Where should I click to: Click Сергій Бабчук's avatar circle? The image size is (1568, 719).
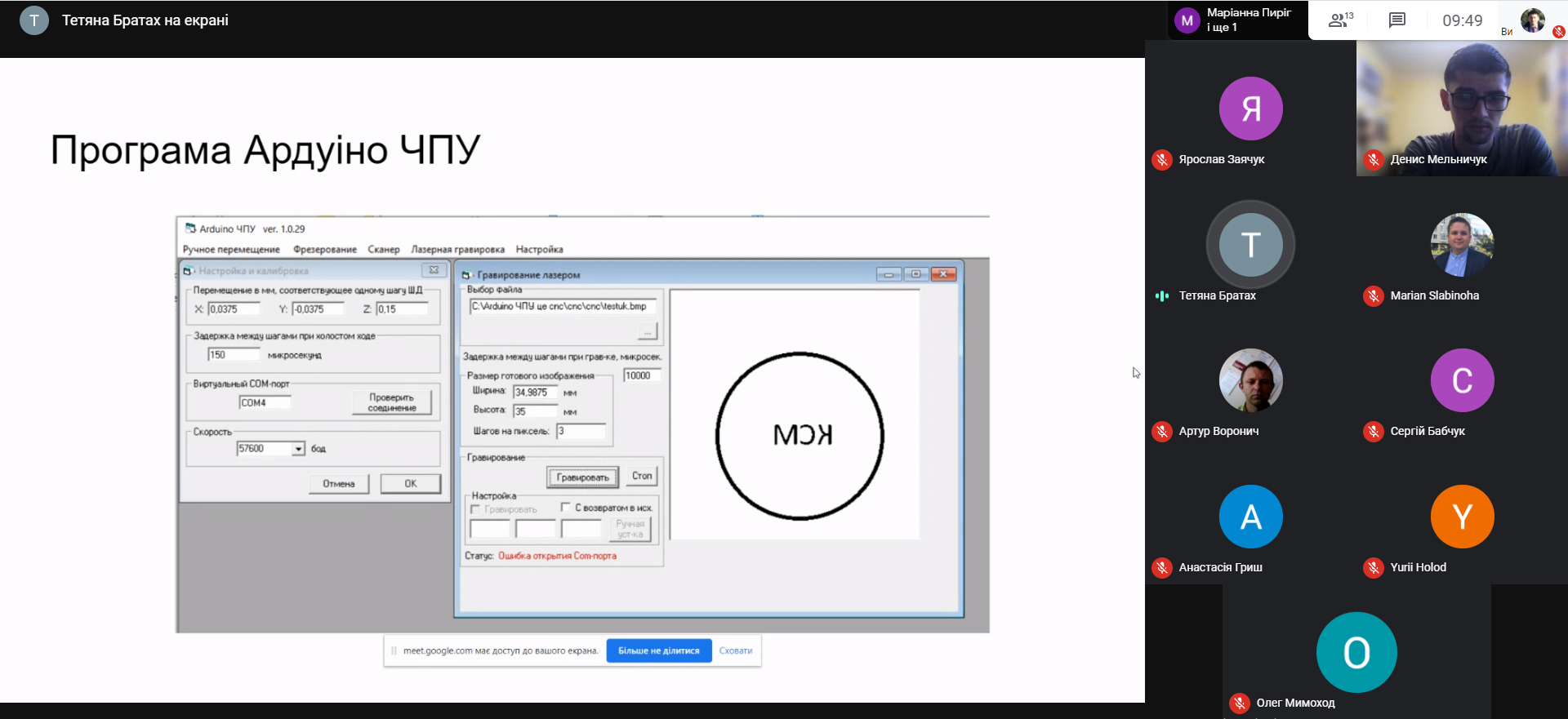[x=1462, y=380]
